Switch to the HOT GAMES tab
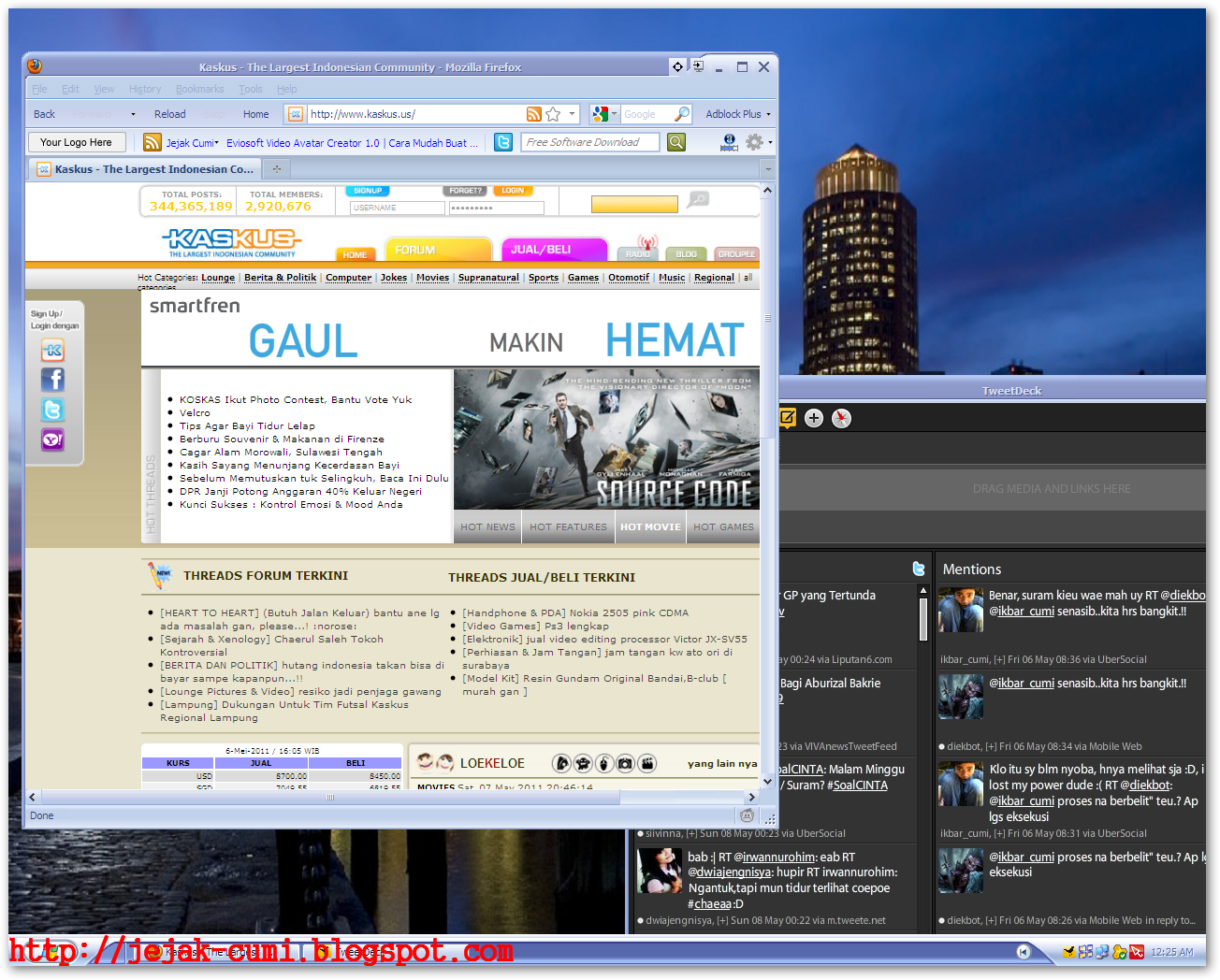 click(x=724, y=526)
